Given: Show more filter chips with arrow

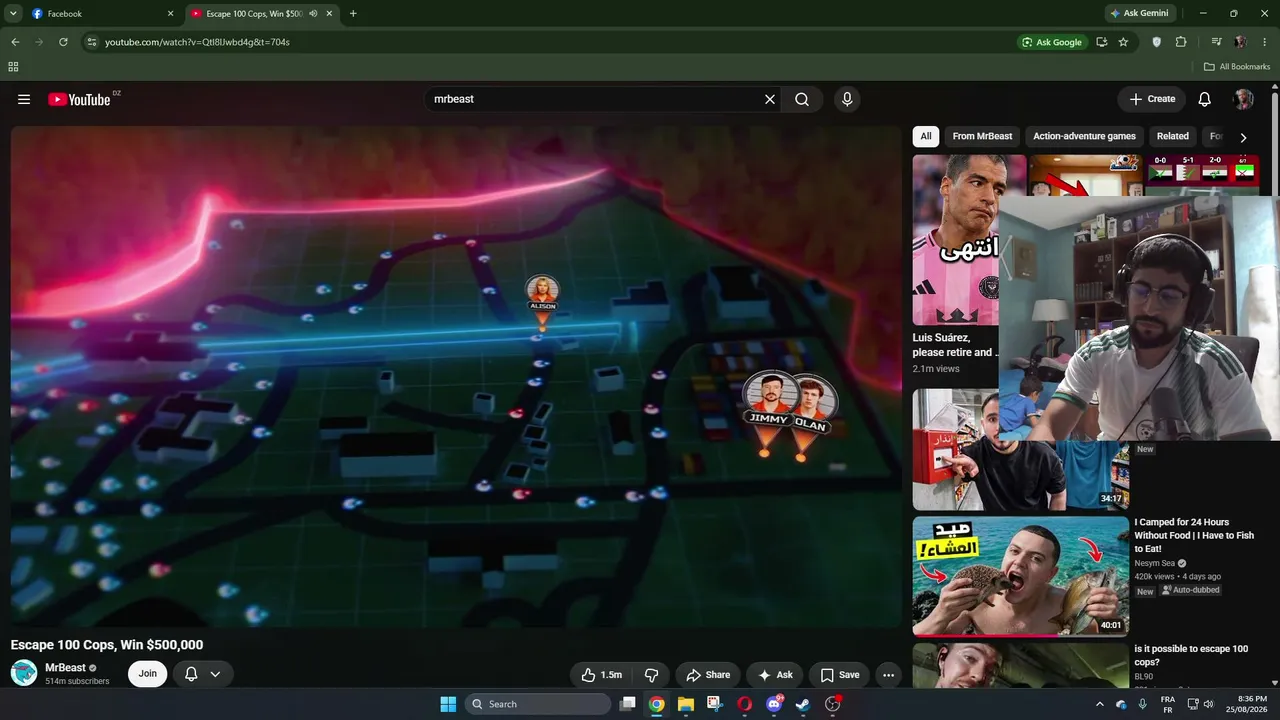Looking at the screenshot, I should pyautogui.click(x=1243, y=137).
